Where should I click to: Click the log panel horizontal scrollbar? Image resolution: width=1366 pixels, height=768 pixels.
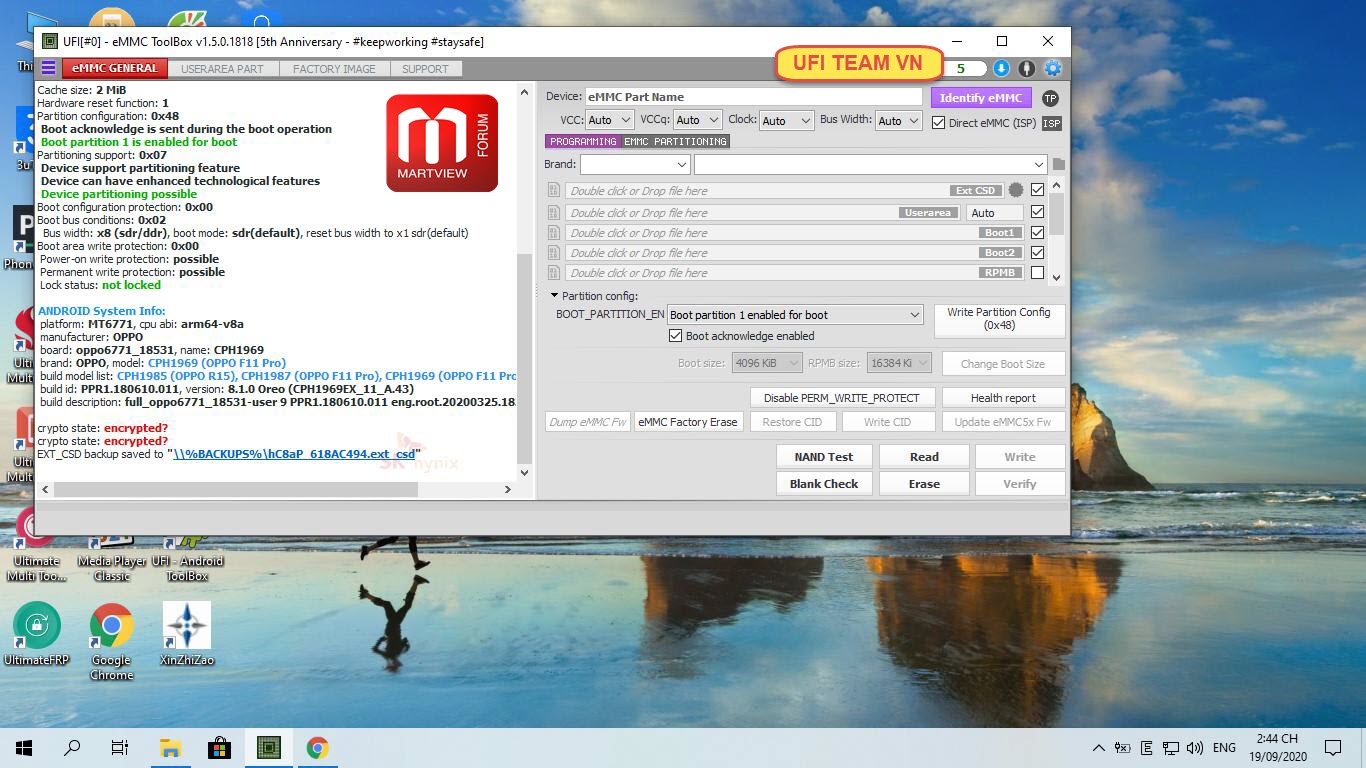tap(234, 489)
